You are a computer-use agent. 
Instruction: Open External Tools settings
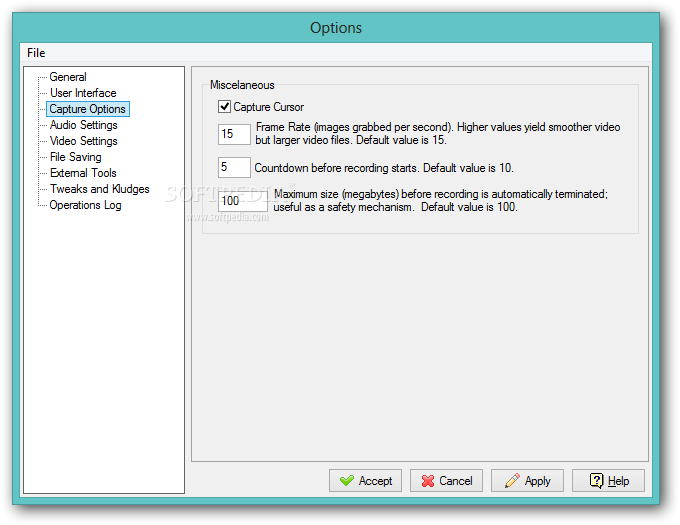(x=83, y=173)
